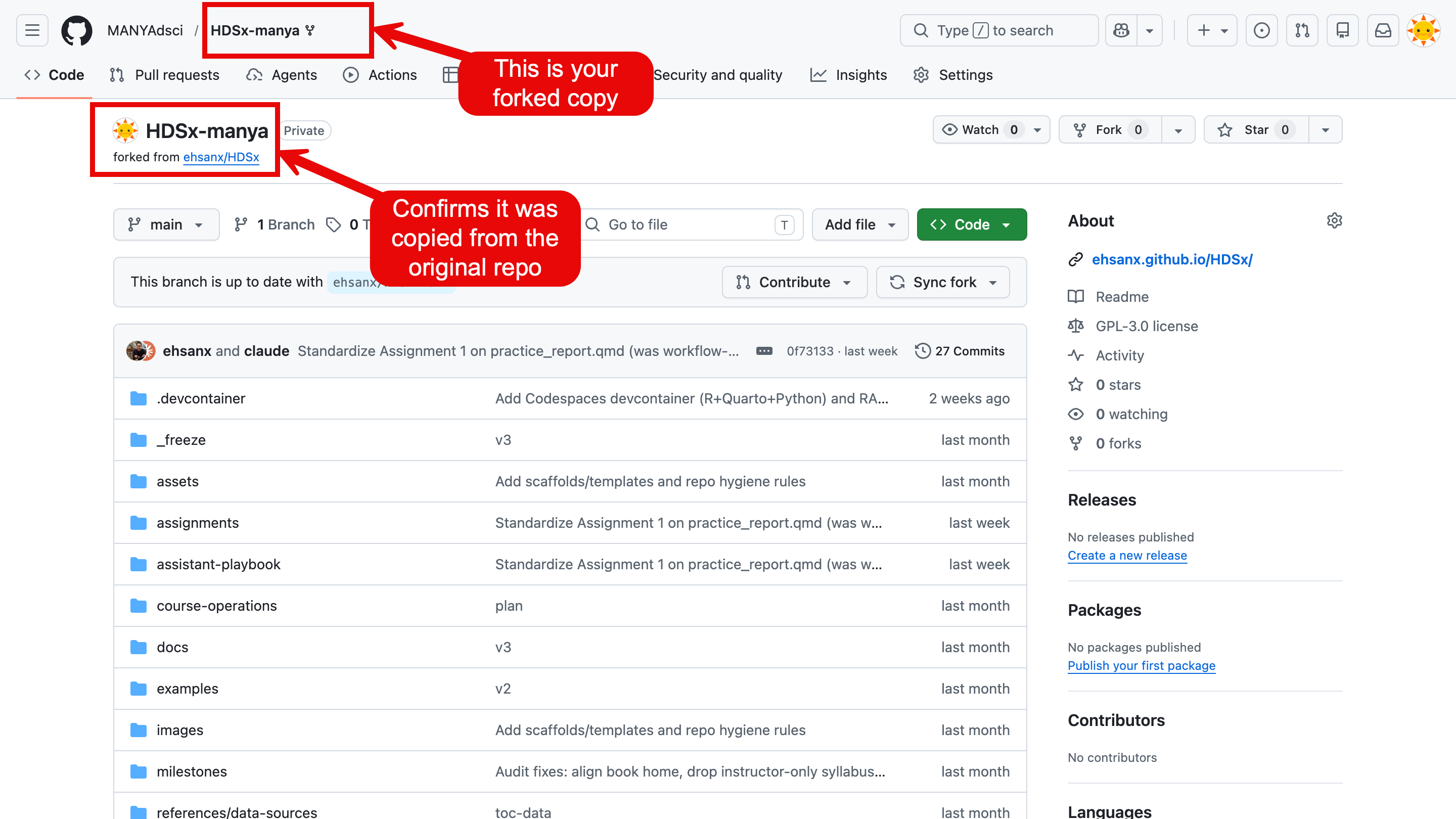
Task: Open the milestones folder
Action: [192, 771]
